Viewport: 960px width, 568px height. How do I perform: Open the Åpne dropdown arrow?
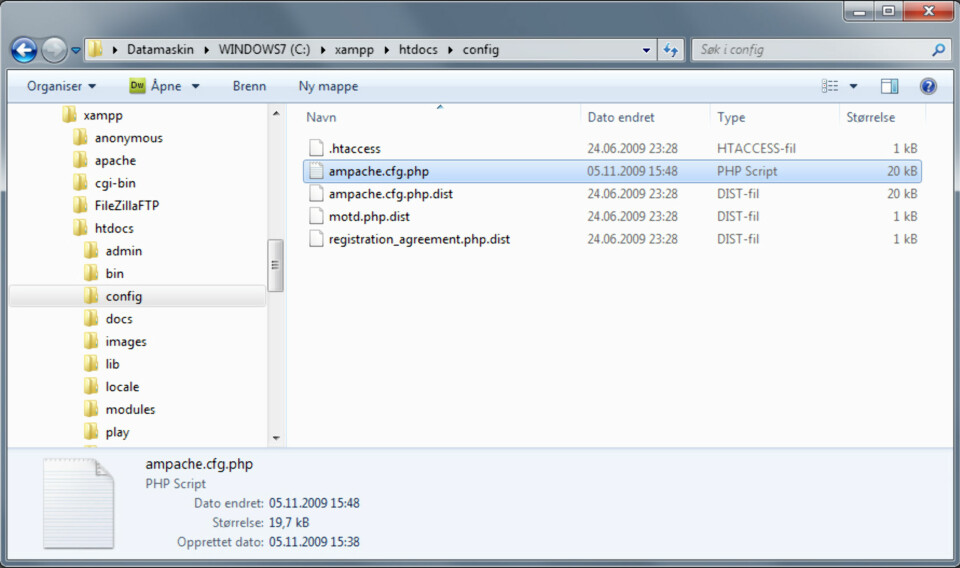(195, 86)
